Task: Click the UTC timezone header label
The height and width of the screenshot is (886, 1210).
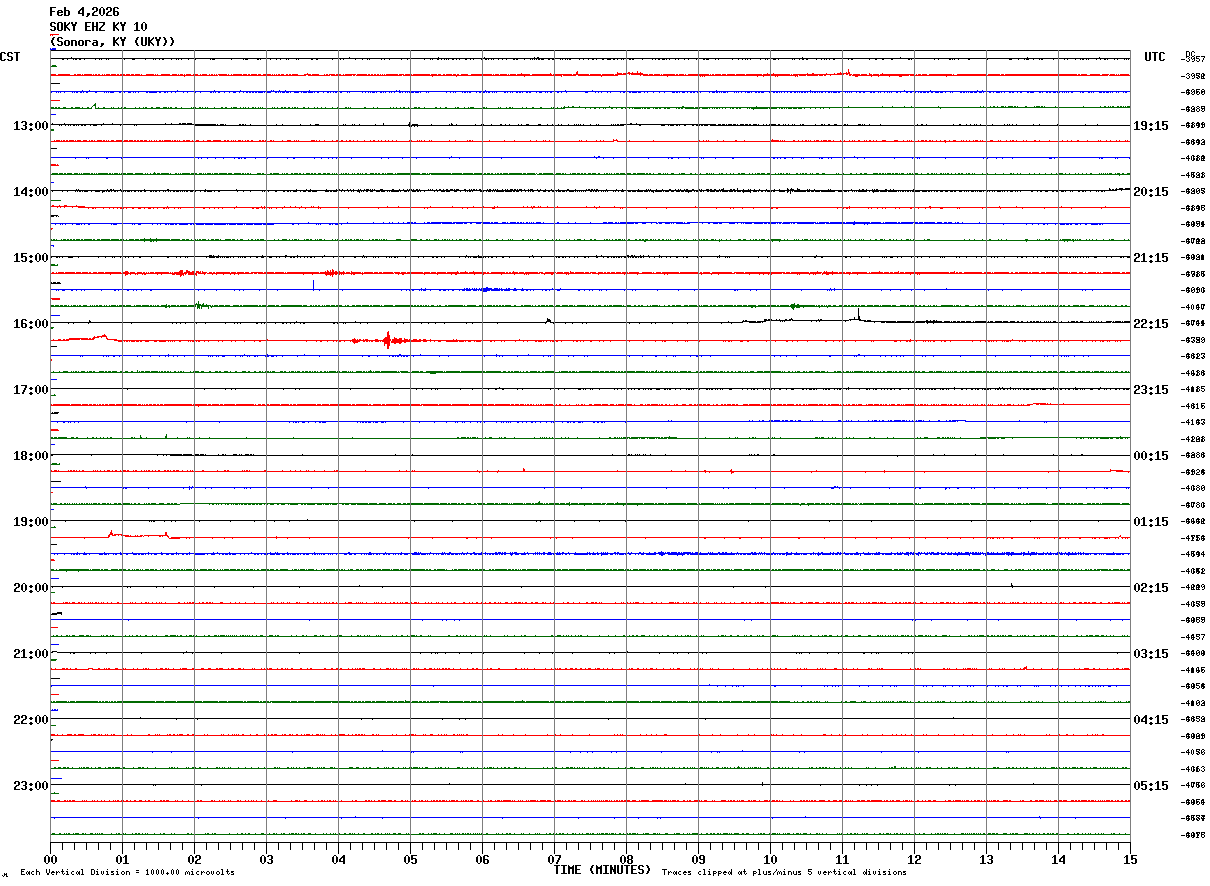Action: tap(1155, 57)
